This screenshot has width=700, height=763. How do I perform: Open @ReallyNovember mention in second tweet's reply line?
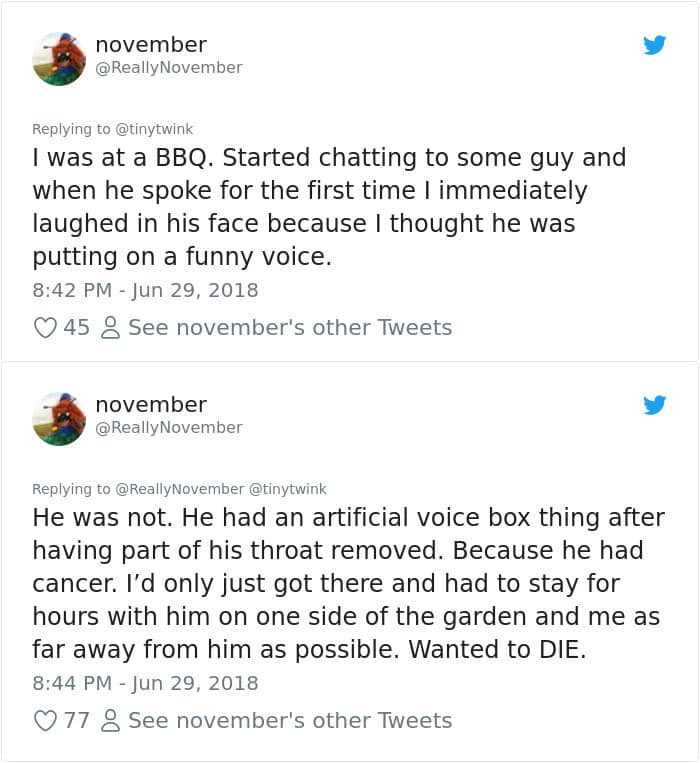[180, 489]
